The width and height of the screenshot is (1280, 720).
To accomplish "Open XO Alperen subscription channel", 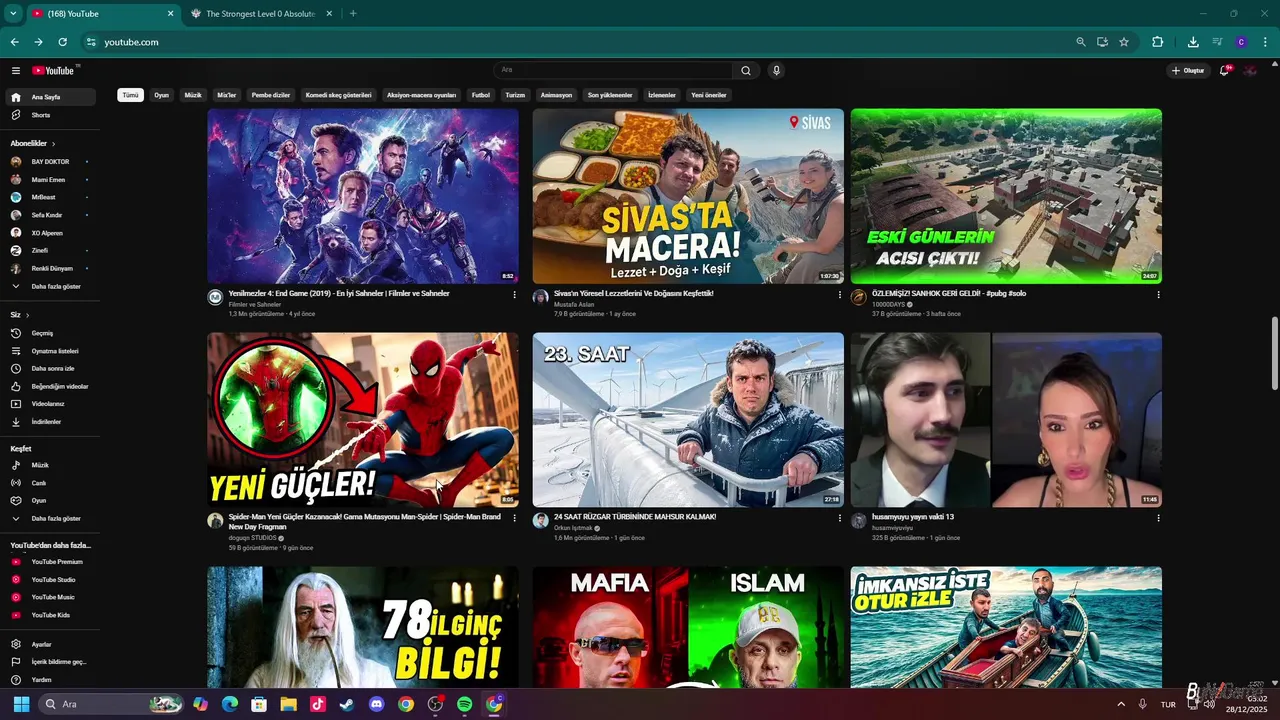I will tap(52, 233).
